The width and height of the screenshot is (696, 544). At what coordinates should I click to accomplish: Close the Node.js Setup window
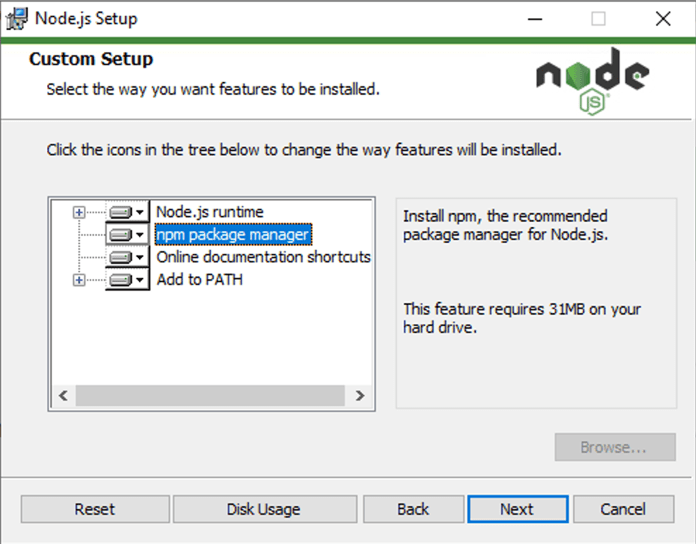(662, 18)
